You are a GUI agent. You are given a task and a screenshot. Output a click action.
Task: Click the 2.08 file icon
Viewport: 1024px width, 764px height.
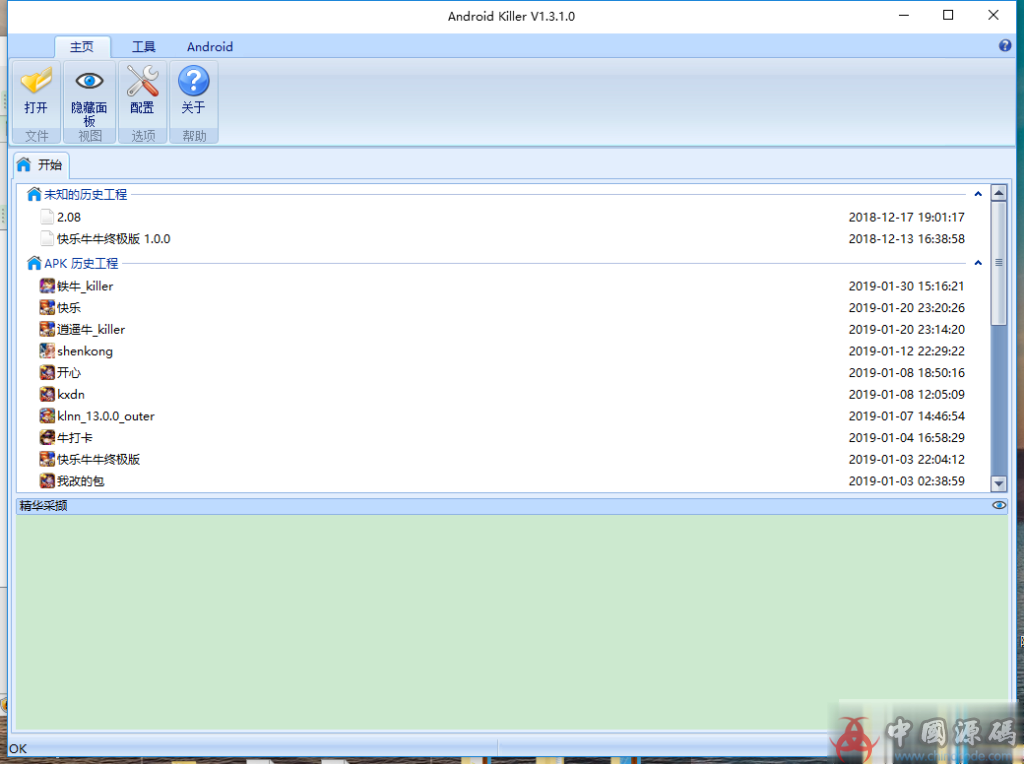coord(47,217)
